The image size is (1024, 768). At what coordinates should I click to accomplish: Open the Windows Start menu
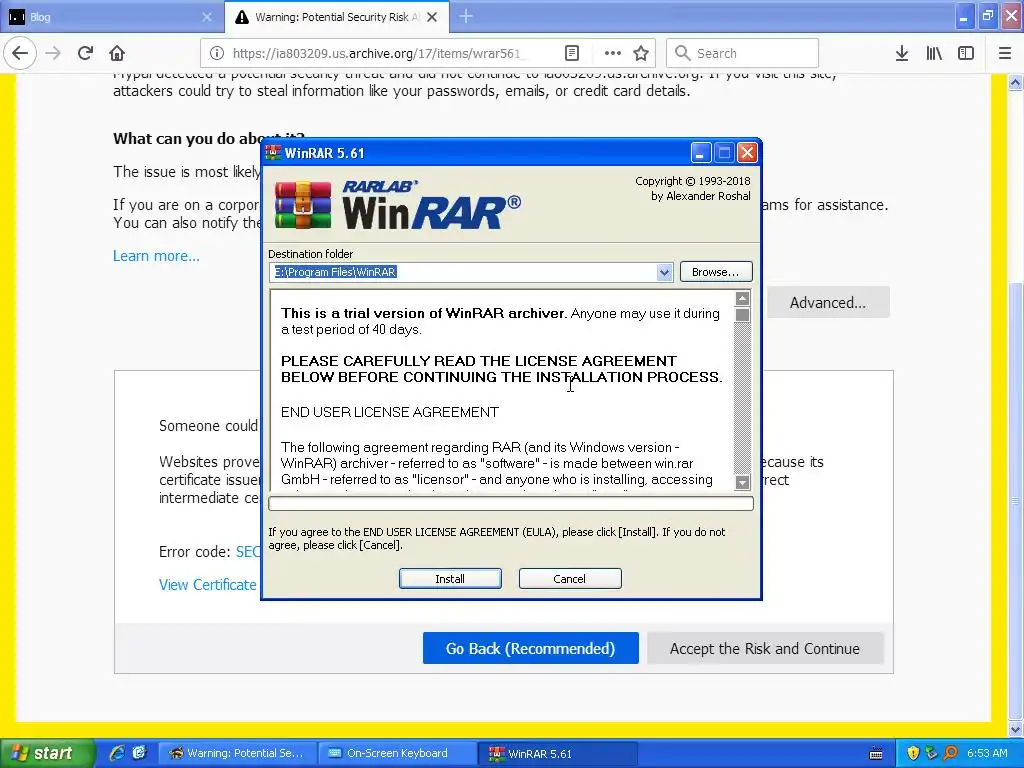pyautogui.click(x=46, y=754)
